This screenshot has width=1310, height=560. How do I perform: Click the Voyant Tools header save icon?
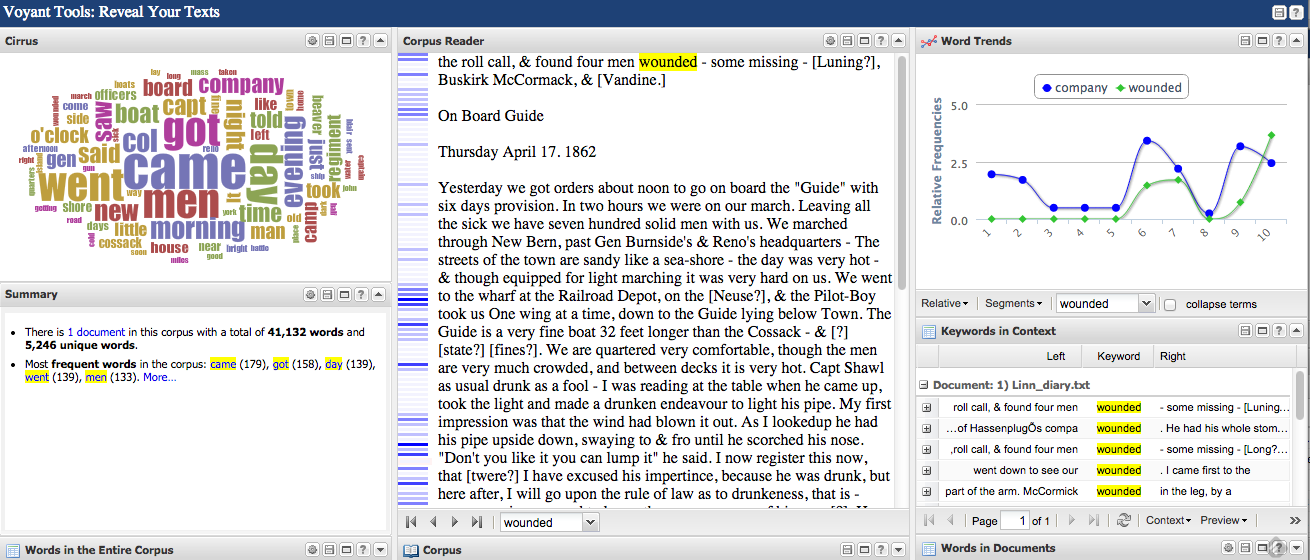tap(1279, 12)
